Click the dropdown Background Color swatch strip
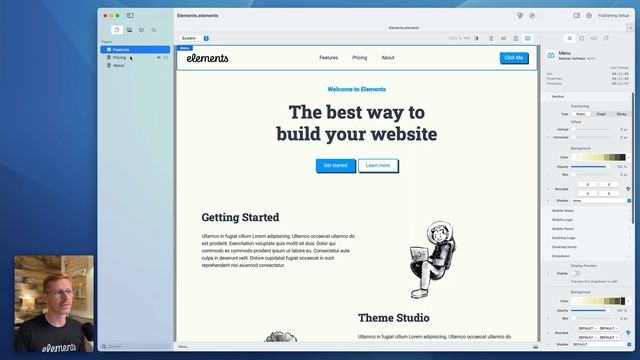The image size is (640, 360). point(598,301)
